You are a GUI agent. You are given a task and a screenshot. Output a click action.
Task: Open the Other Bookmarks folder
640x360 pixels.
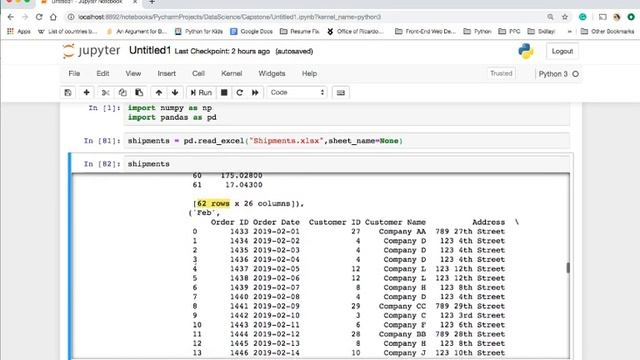(x=607, y=31)
